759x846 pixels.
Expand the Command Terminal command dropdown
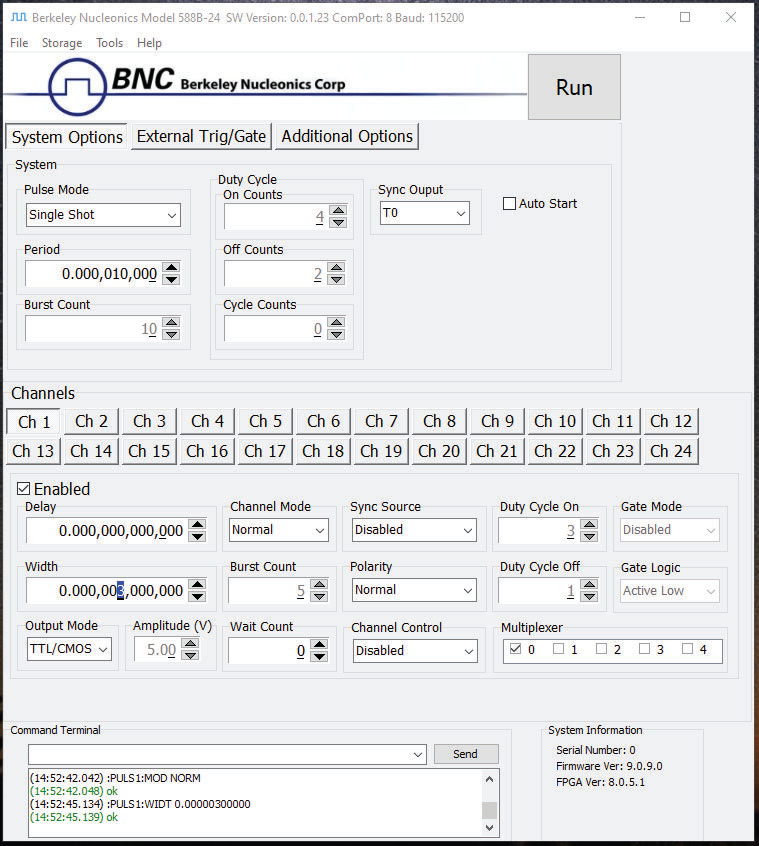418,754
